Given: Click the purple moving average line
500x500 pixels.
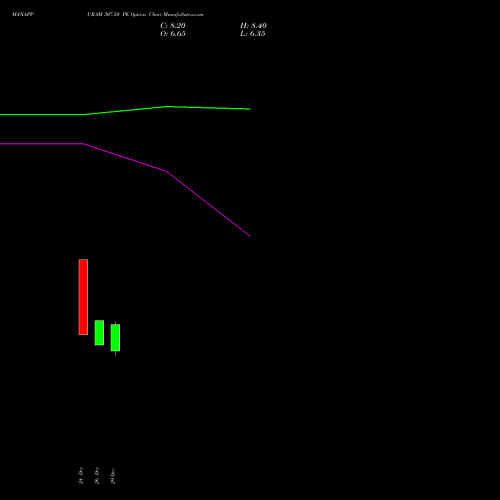Looking at the screenshot, I should 125,157.
